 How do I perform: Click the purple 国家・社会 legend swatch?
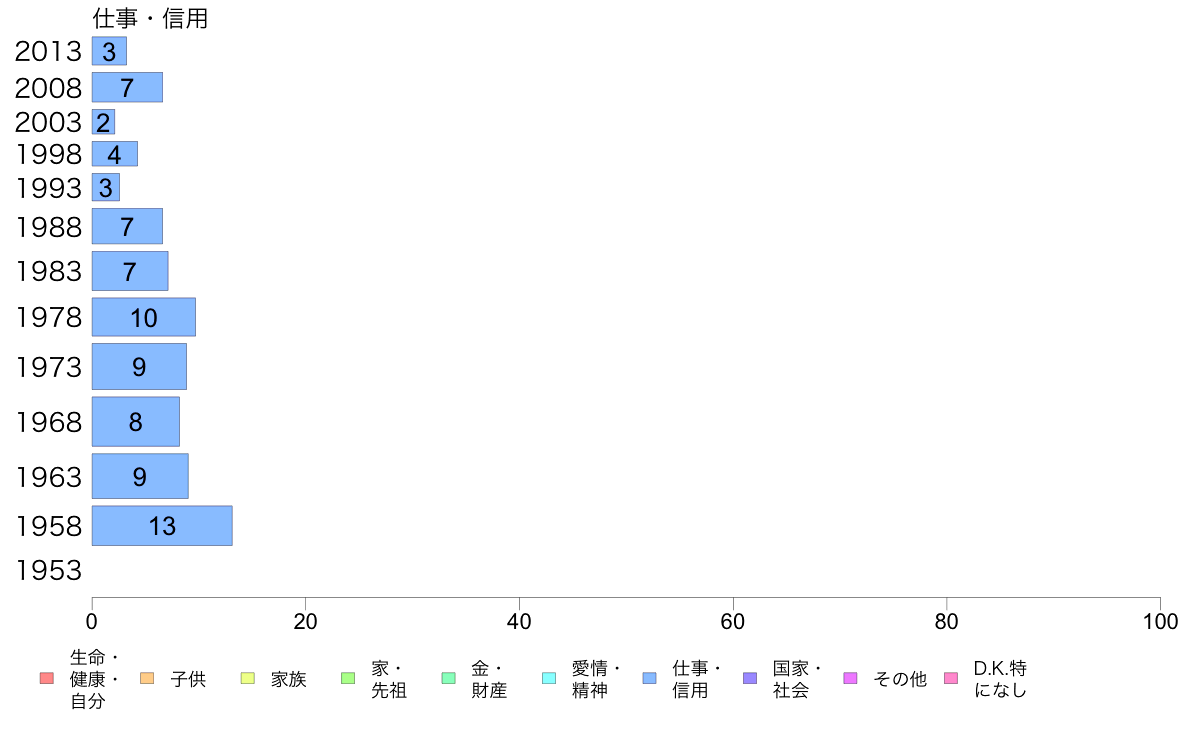click(750, 678)
